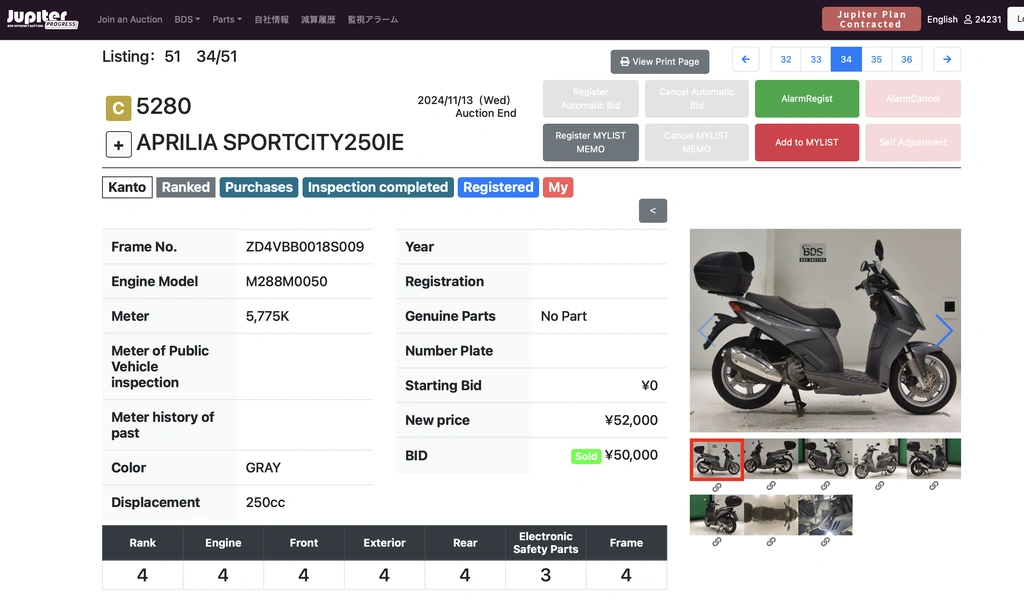Click the link icon under the first top-row thumbnail
The image size is (1024, 613).
716,487
